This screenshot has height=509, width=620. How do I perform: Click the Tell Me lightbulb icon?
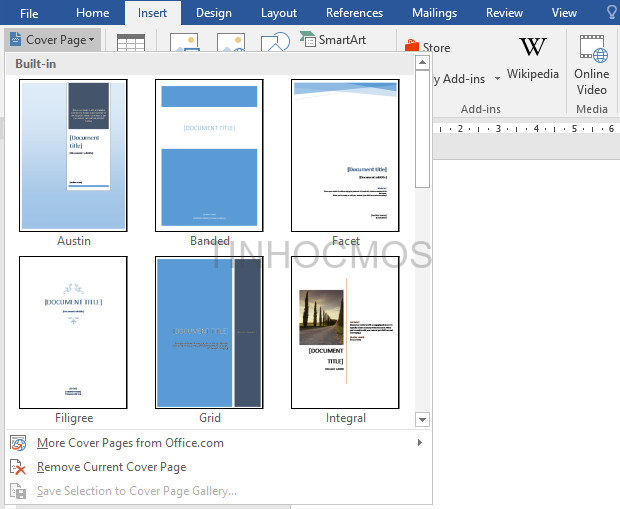click(x=612, y=13)
